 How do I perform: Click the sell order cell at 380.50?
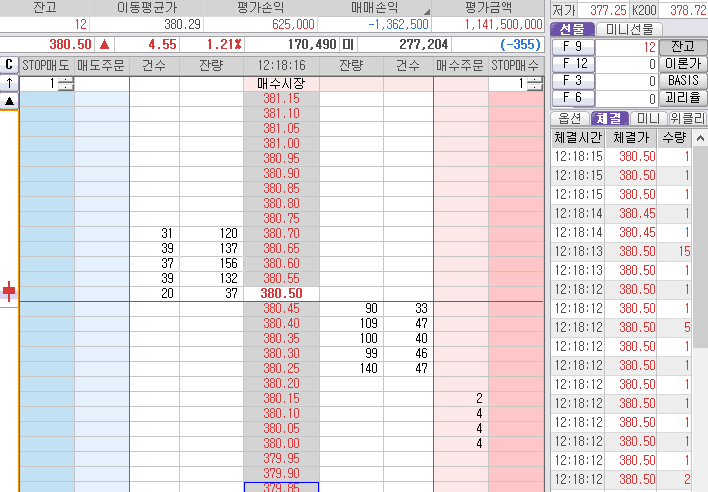(102, 293)
